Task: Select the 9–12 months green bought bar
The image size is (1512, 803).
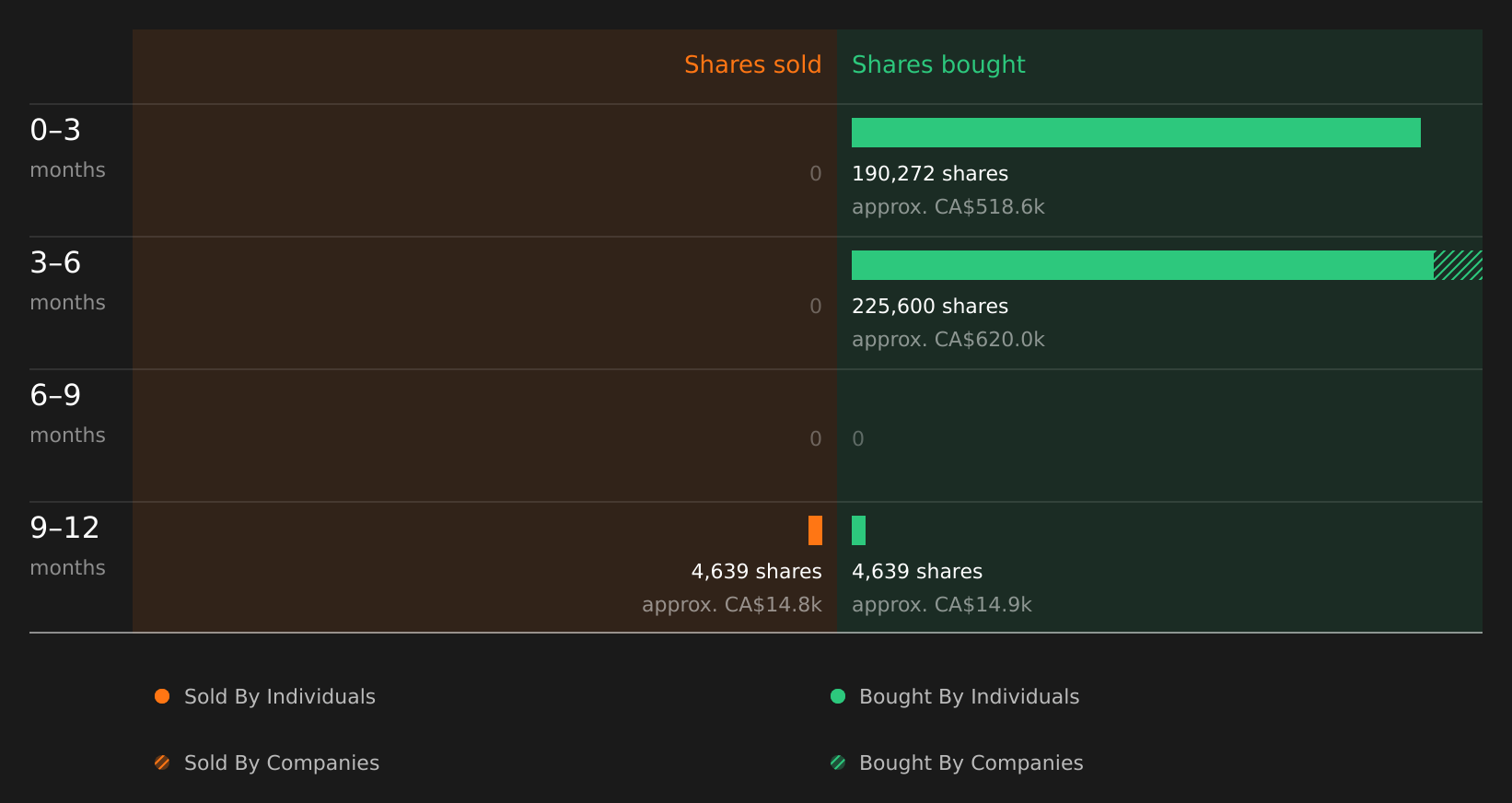Action: (x=858, y=530)
